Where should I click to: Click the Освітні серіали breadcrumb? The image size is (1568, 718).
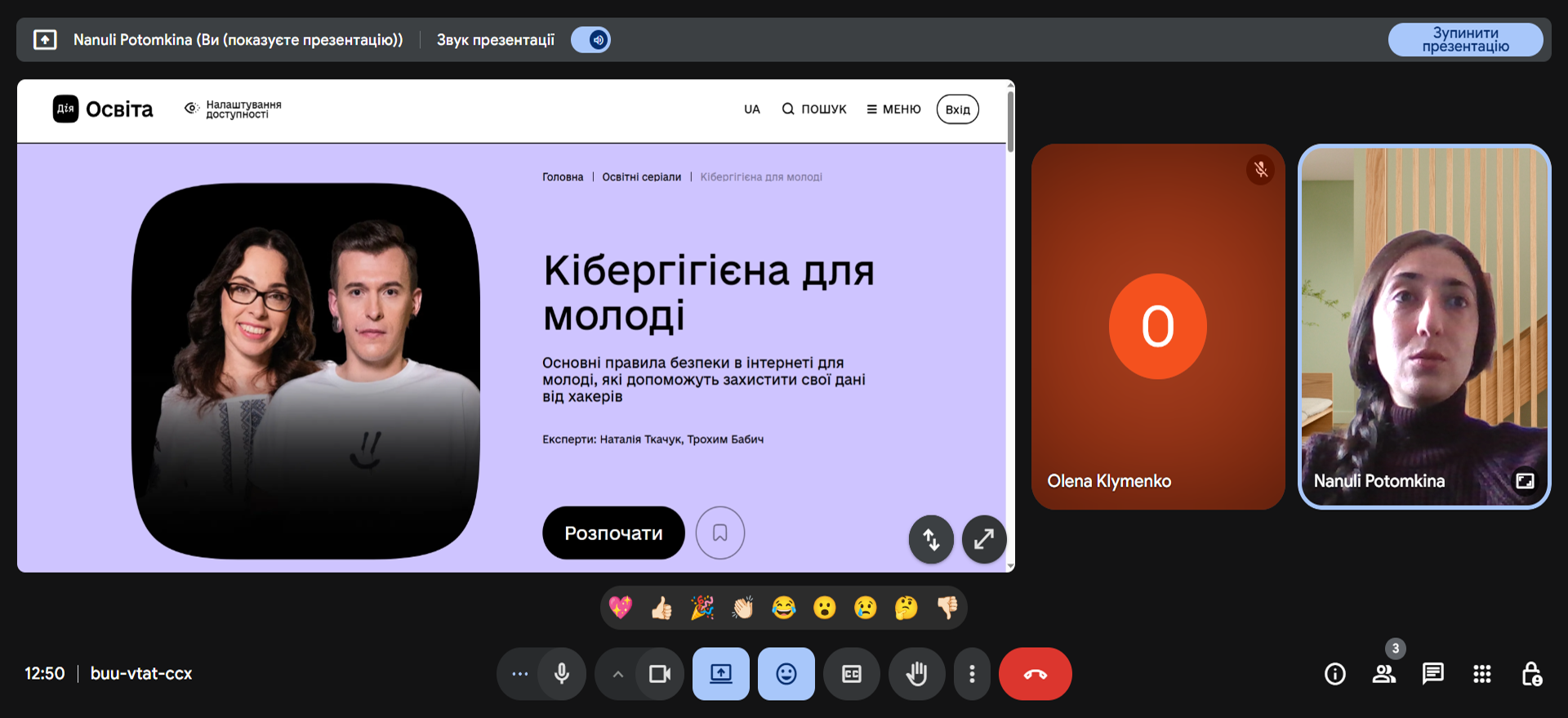[x=641, y=177]
